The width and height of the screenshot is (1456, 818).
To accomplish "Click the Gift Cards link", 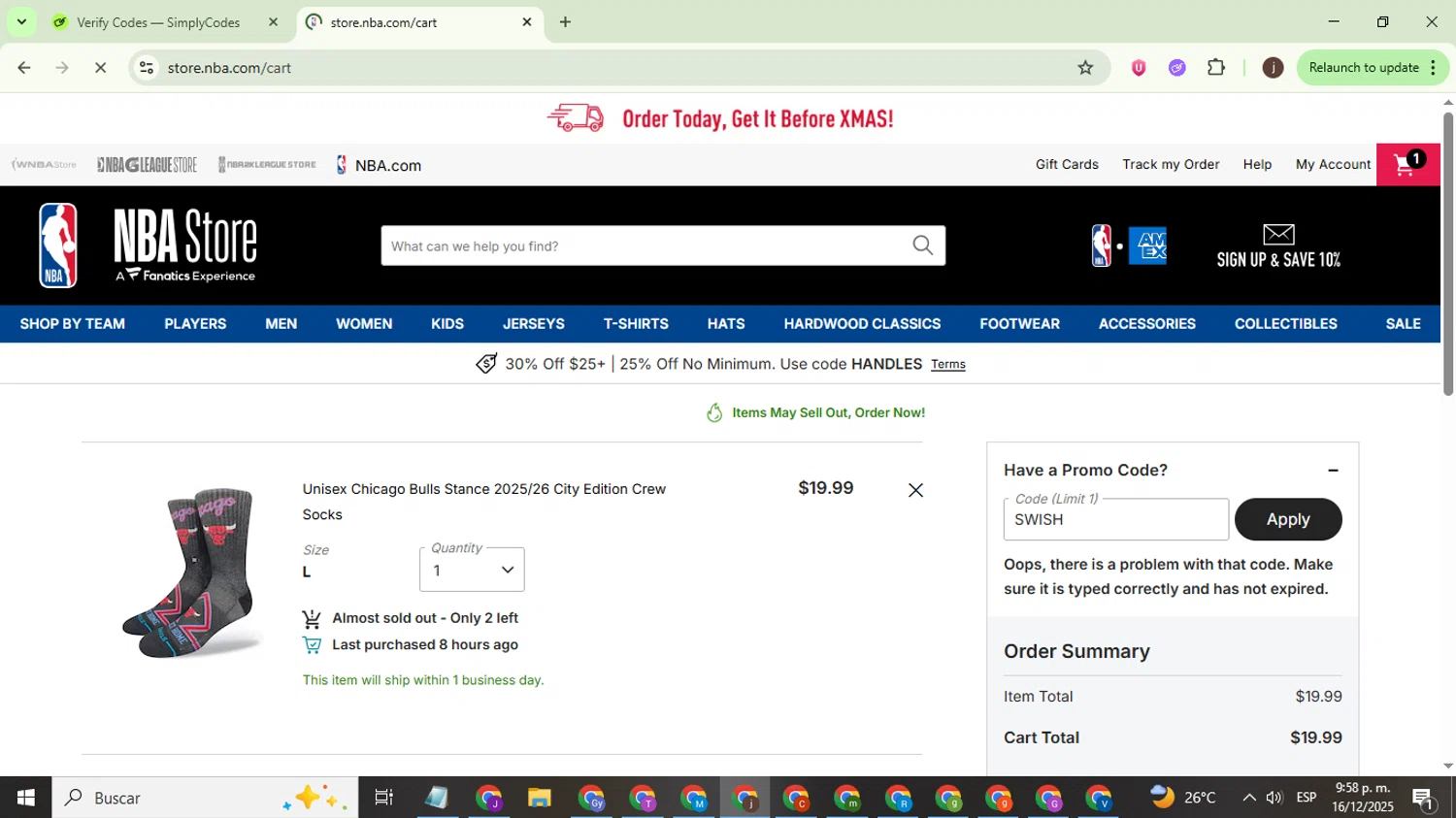I will [1067, 164].
